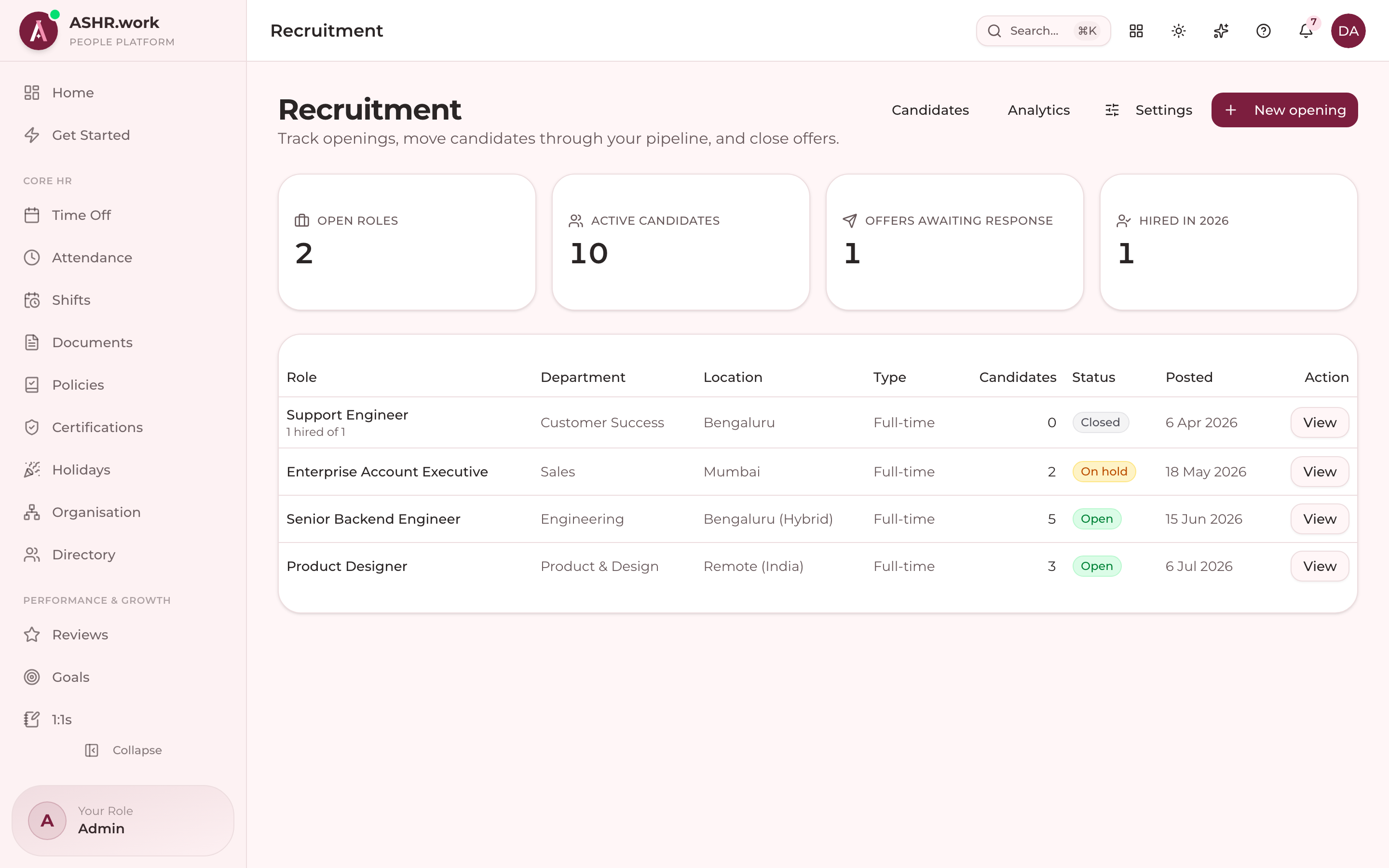Collapse the sidebar
The width and height of the screenshot is (1389, 868).
coord(123,750)
